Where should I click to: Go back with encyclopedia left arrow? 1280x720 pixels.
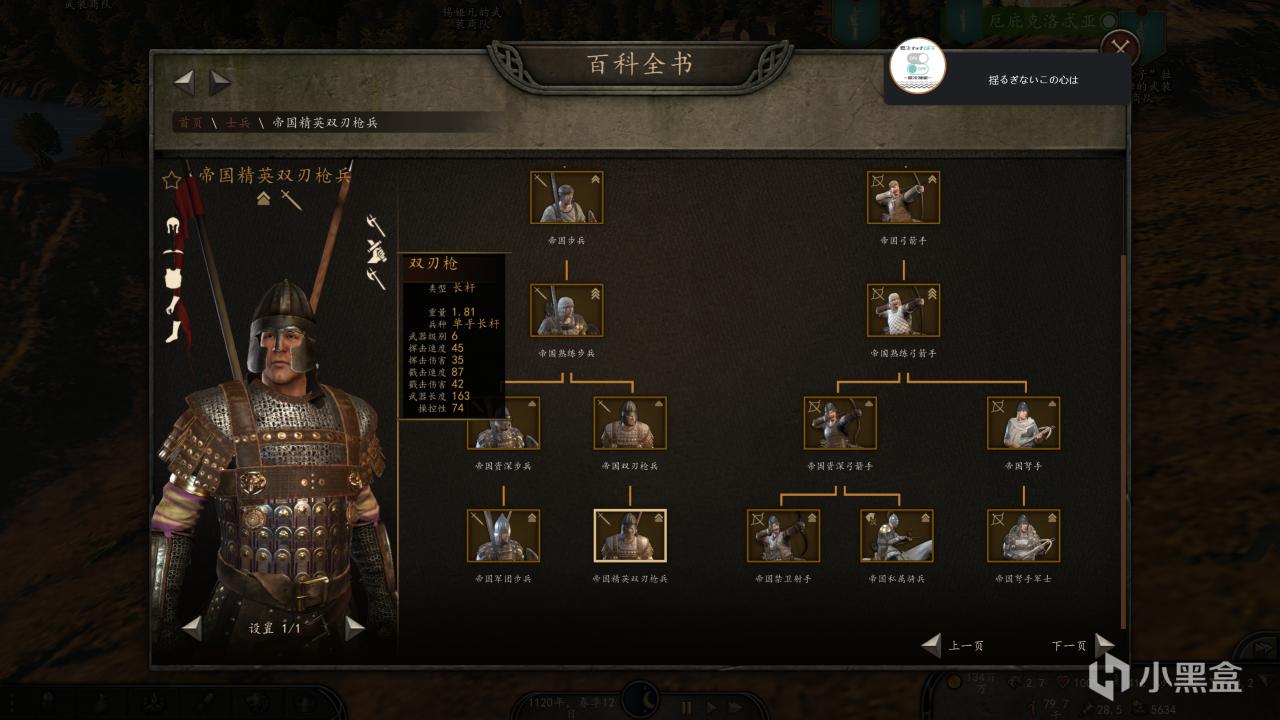pos(184,82)
